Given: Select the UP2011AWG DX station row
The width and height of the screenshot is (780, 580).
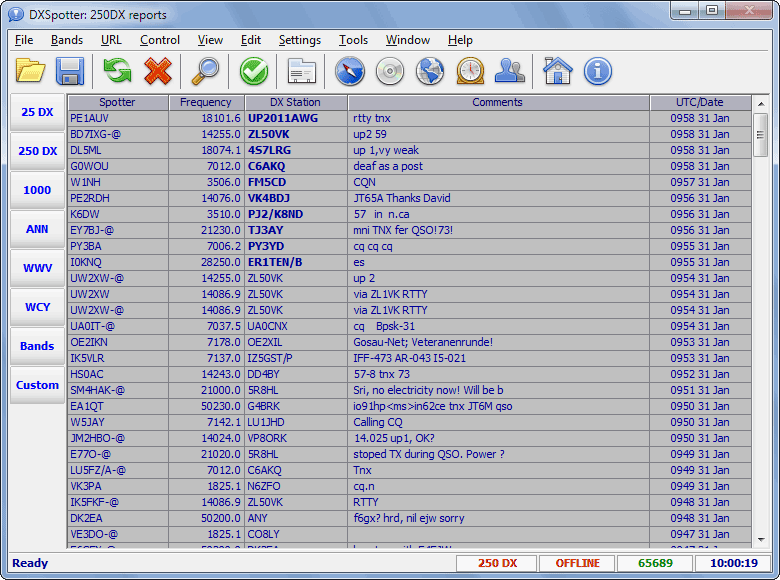Looking at the screenshot, I should (x=283, y=118).
